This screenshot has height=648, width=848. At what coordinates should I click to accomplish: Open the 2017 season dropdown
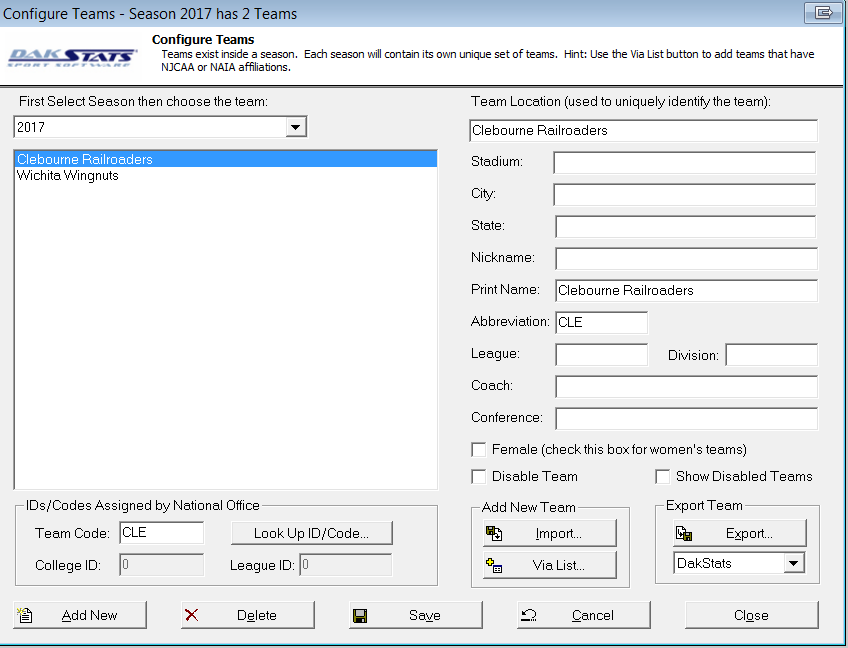coord(295,128)
